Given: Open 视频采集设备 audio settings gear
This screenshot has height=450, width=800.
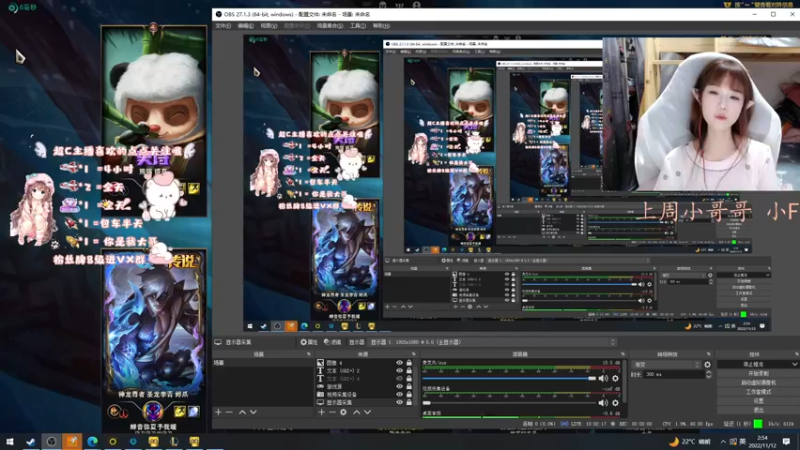Looking at the screenshot, I should (x=615, y=403).
